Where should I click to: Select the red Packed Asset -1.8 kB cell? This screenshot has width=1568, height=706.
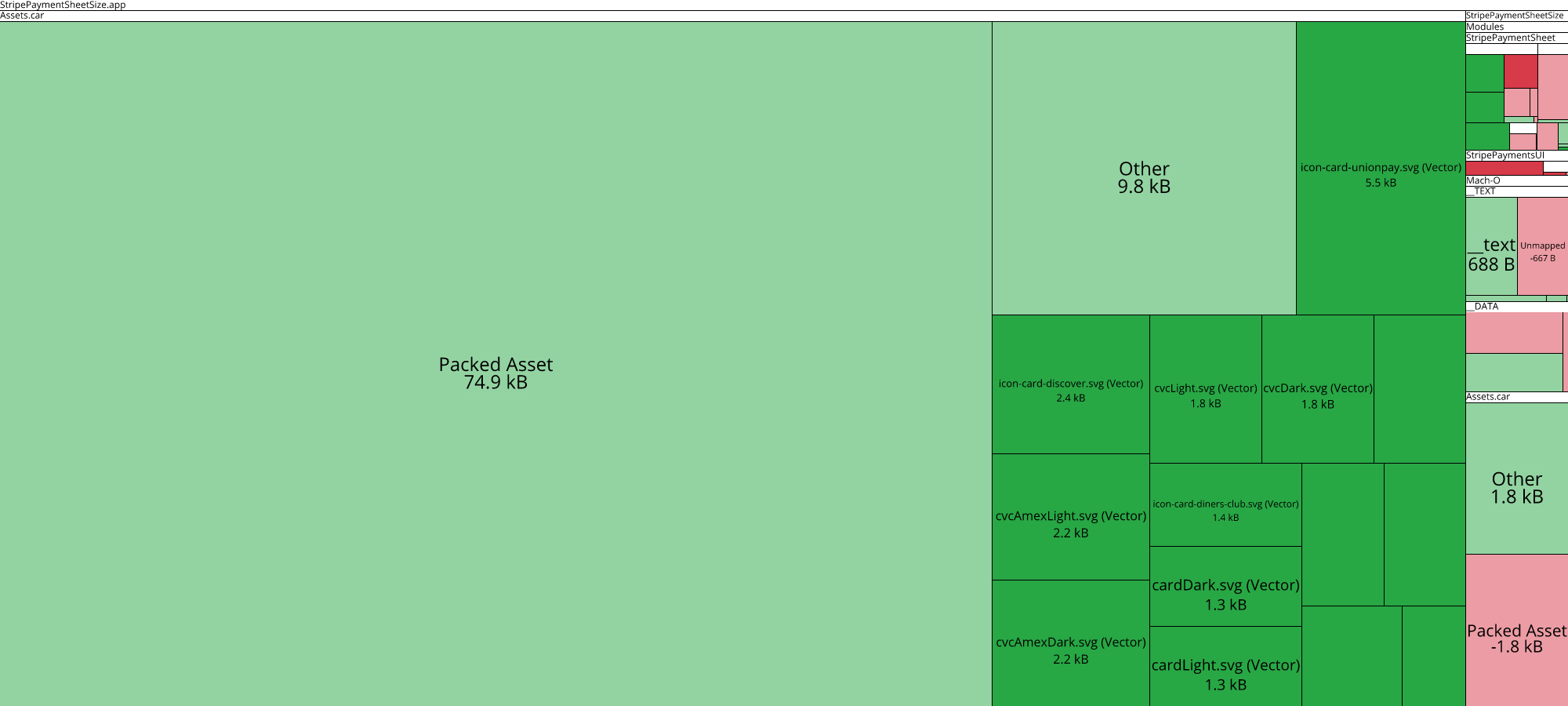(x=1516, y=637)
